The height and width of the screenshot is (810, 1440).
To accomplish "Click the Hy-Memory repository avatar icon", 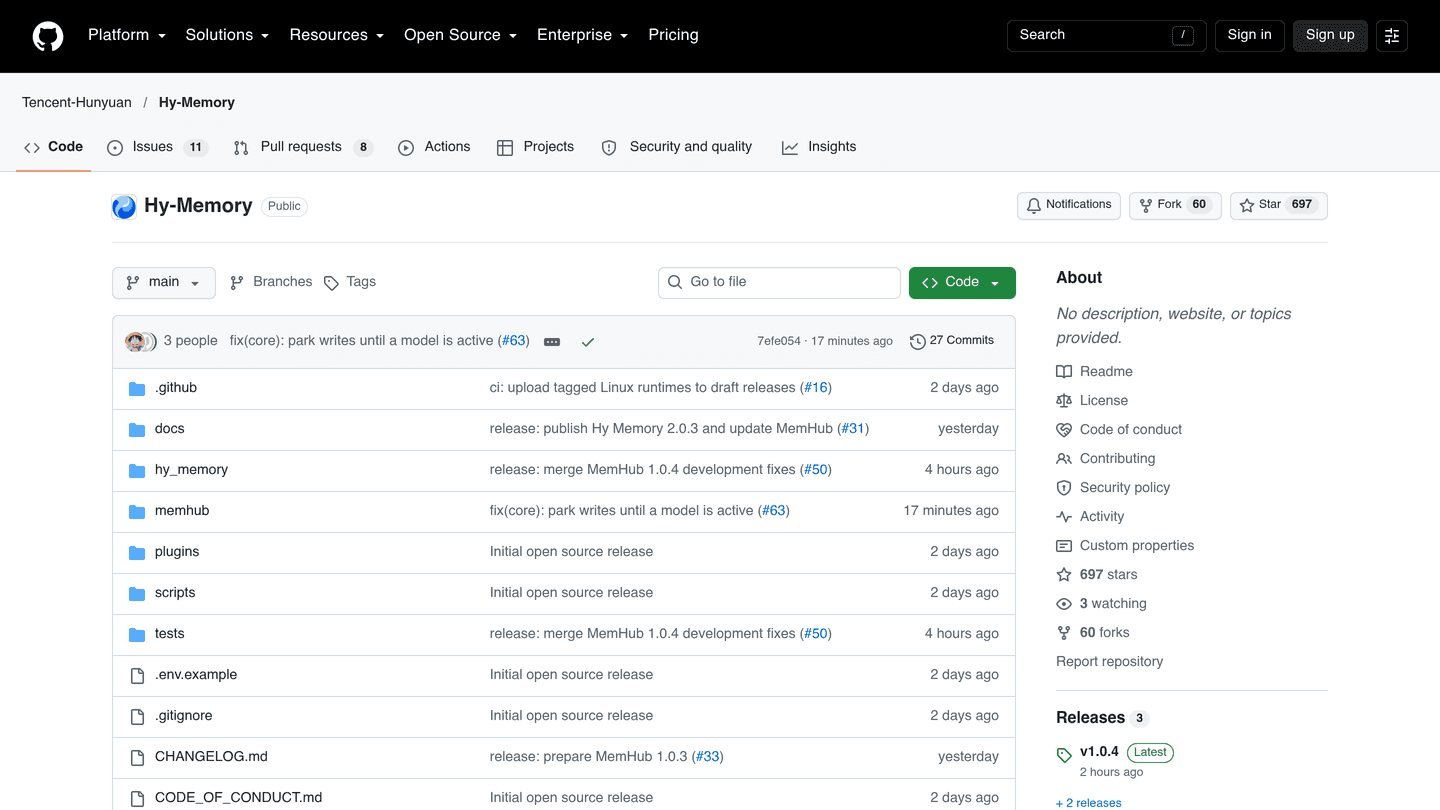I will pos(124,207).
